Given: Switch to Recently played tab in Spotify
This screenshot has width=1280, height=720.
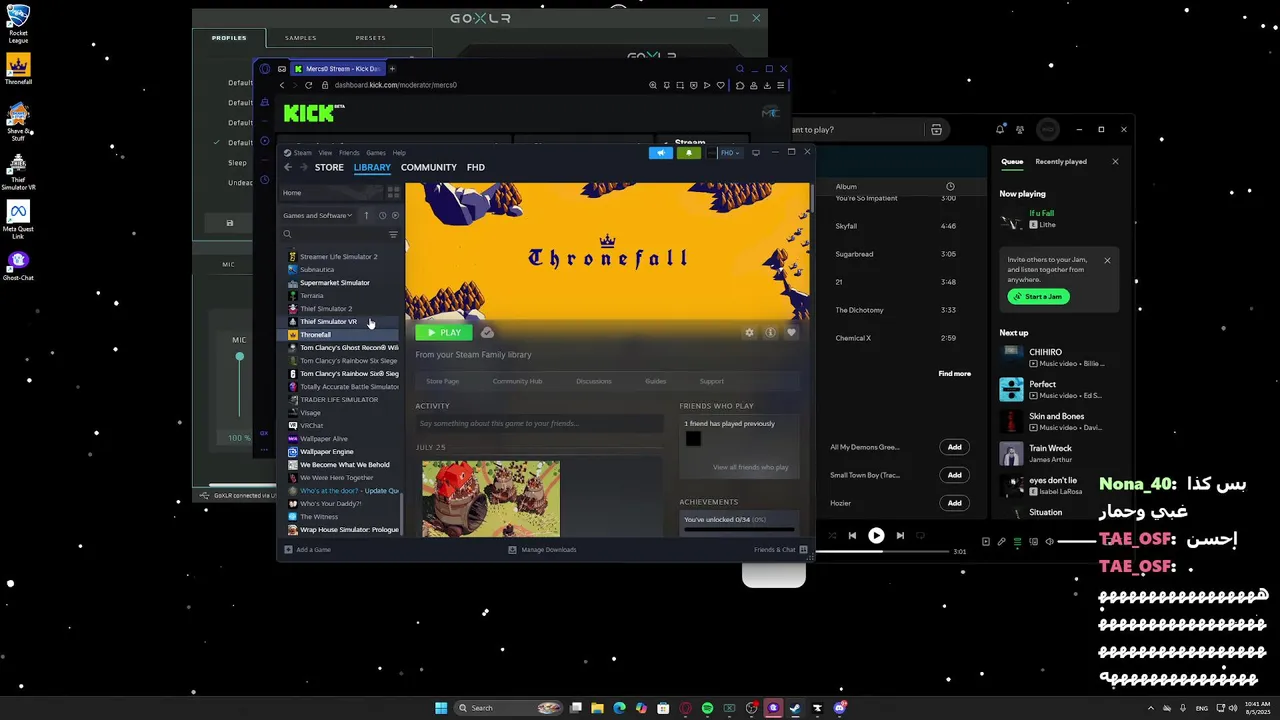Looking at the screenshot, I should click(1061, 161).
